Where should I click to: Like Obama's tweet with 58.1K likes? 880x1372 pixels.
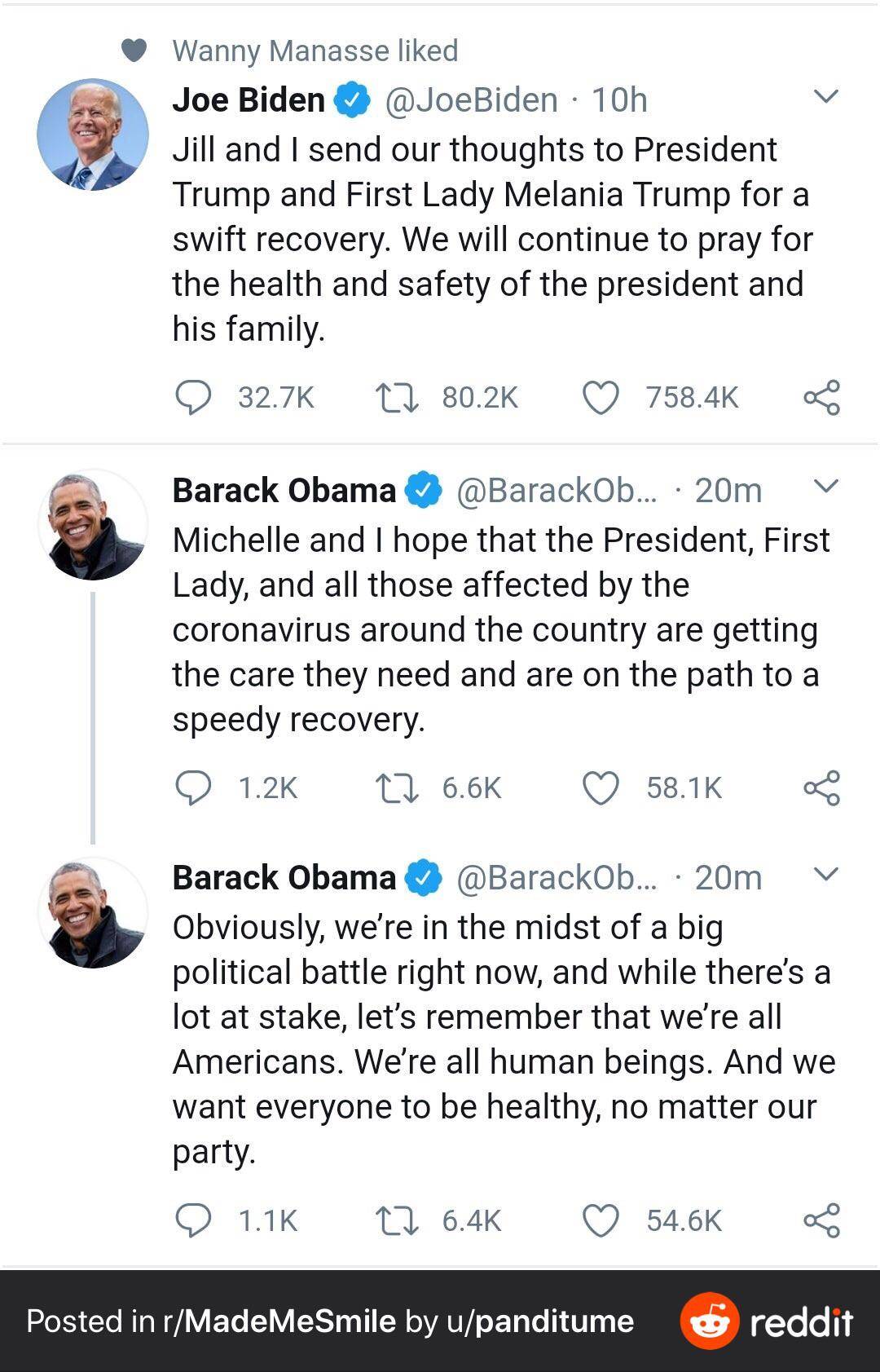coord(601,788)
